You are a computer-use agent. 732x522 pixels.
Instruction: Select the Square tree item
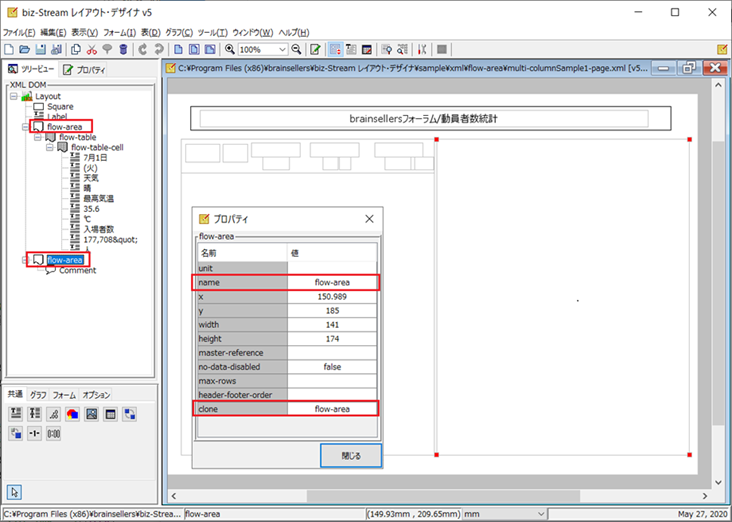(x=60, y=106)
